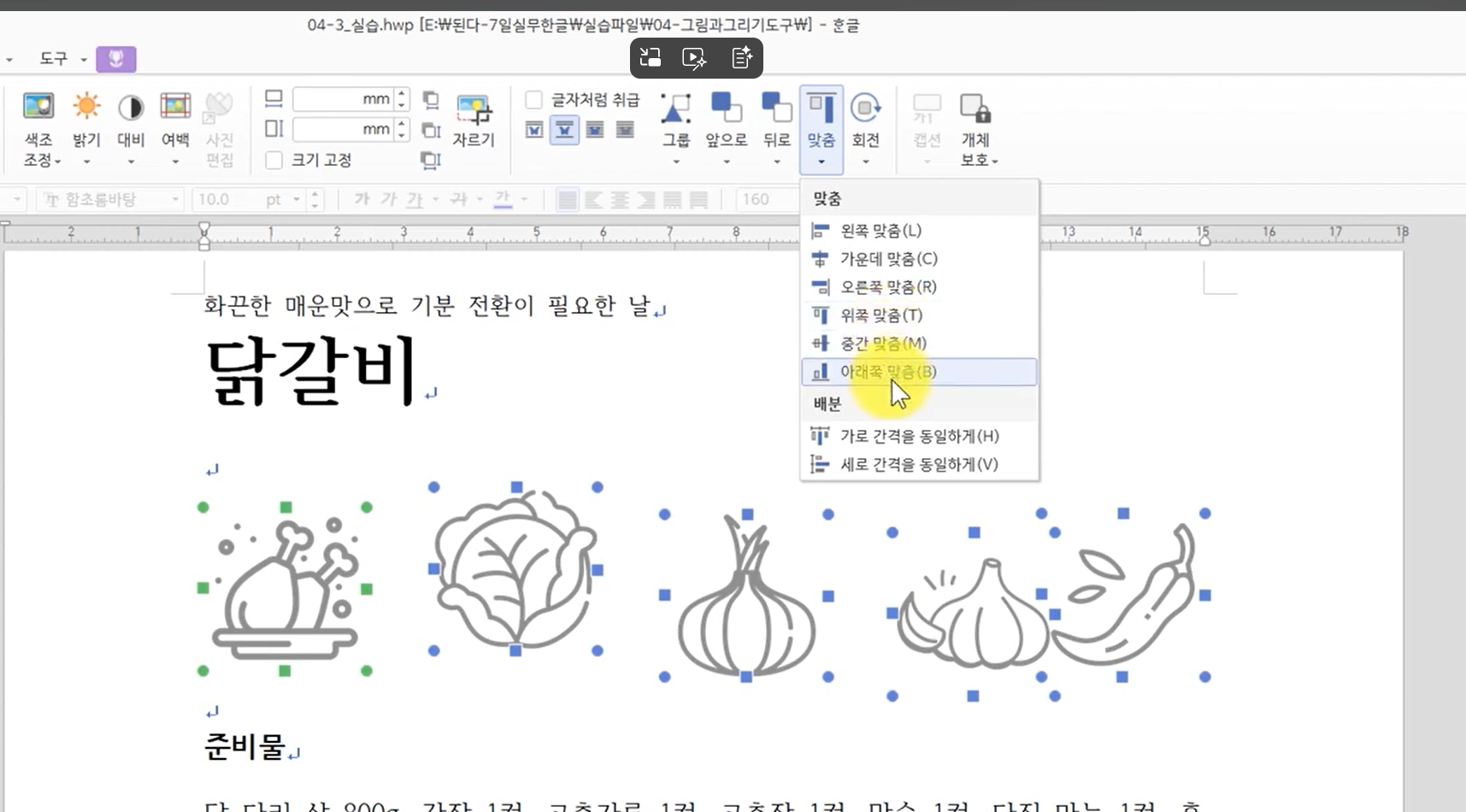Expand the 밝기 dropdown arrow
The image size is (1466, 812).
[86, 162]
